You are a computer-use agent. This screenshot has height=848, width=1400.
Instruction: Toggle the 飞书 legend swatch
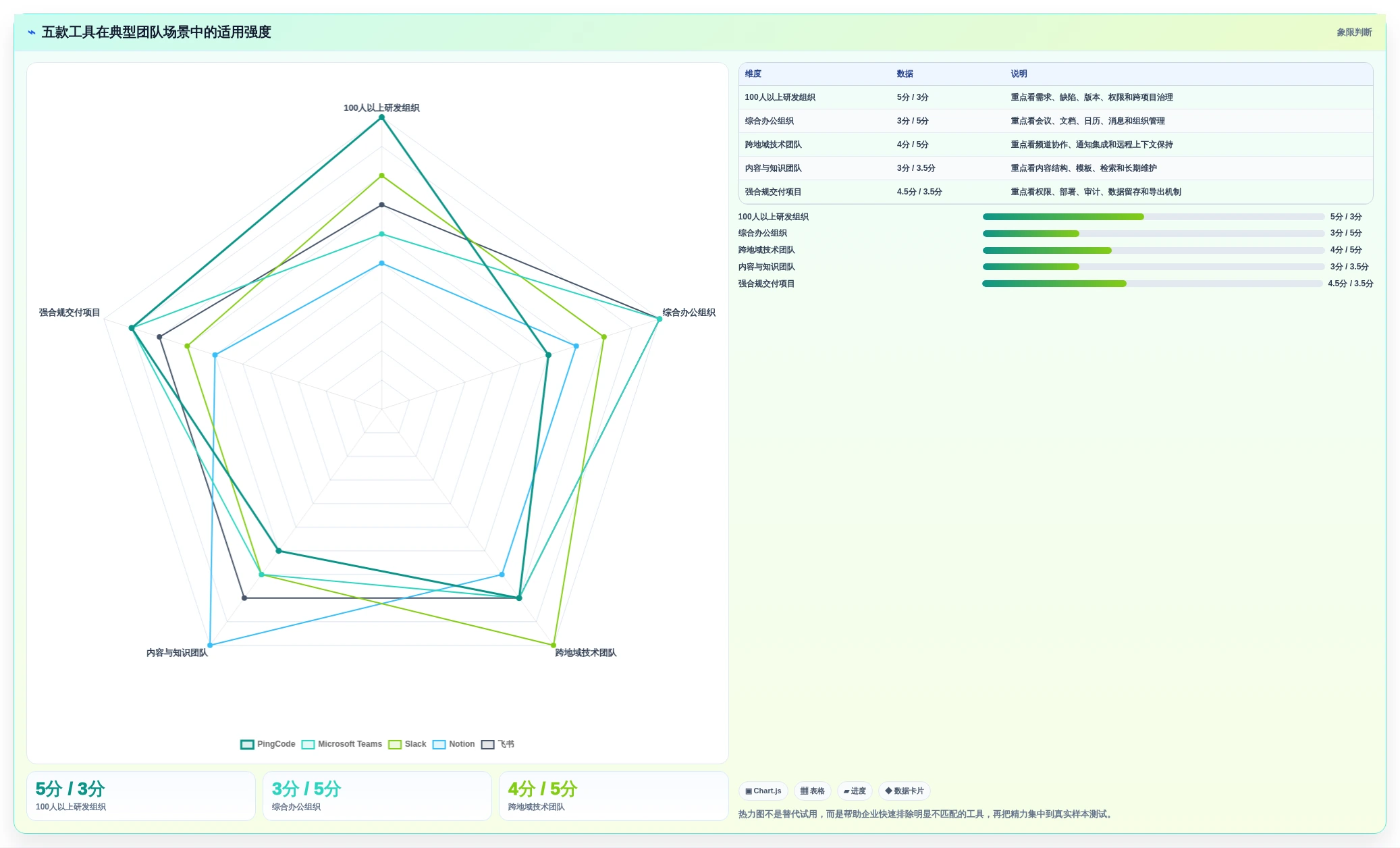pyautogui.click(x=487, y=744)
